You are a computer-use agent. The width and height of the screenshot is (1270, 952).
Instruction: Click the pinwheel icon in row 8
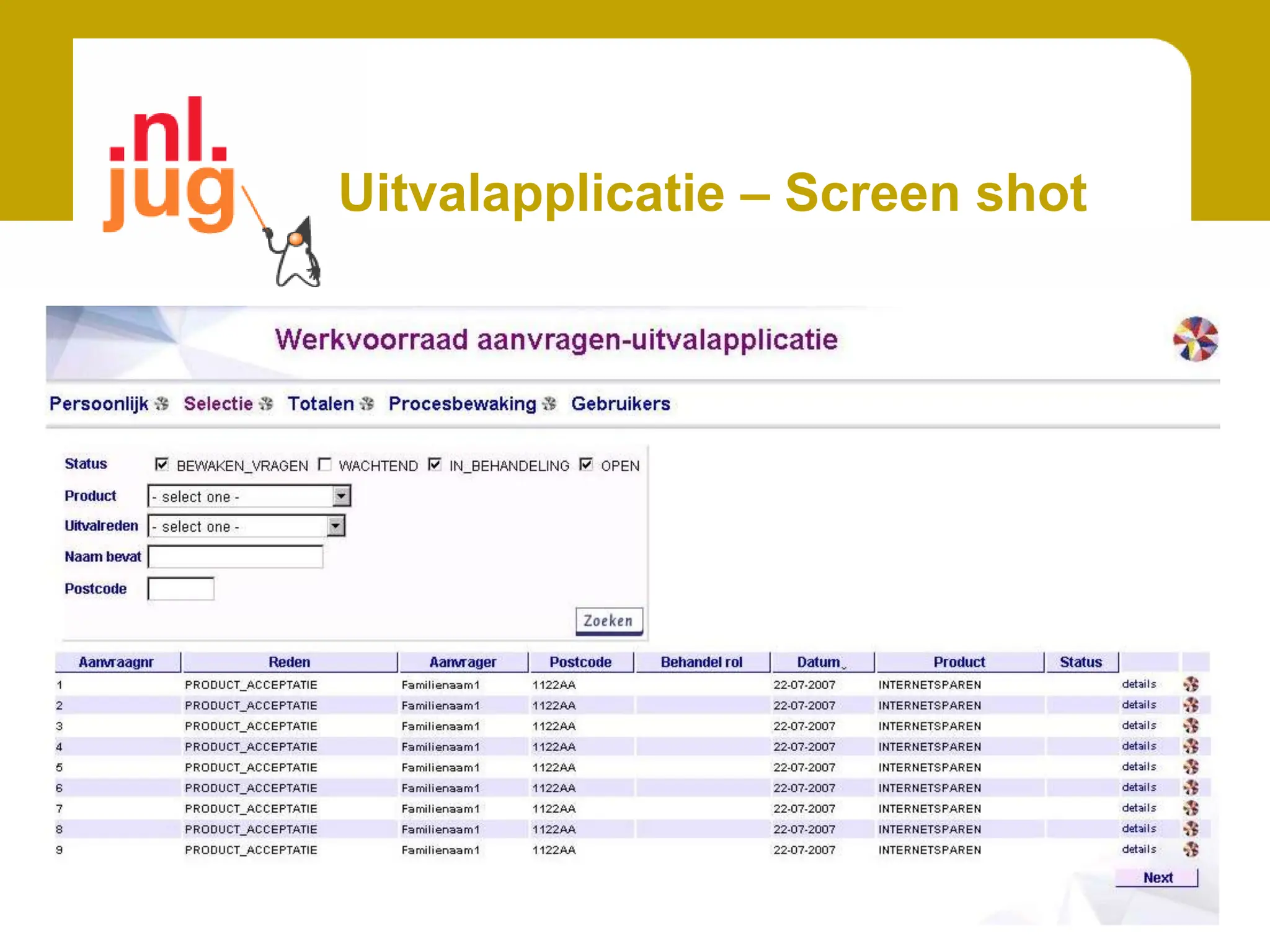point(1191,829)
